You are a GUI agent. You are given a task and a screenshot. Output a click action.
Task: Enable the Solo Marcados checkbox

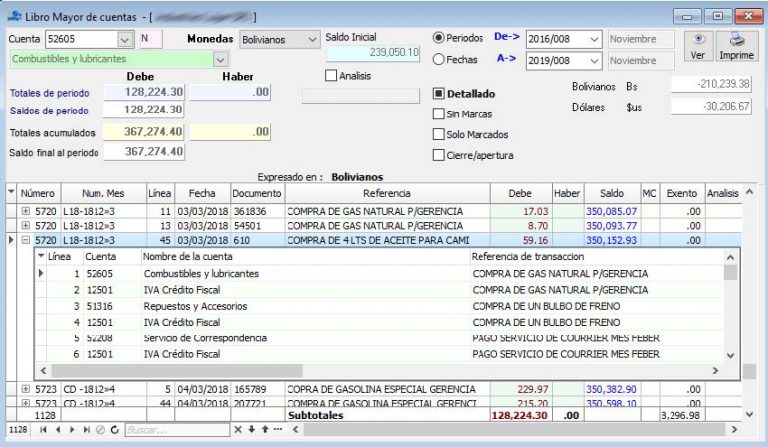click(439, 134)
